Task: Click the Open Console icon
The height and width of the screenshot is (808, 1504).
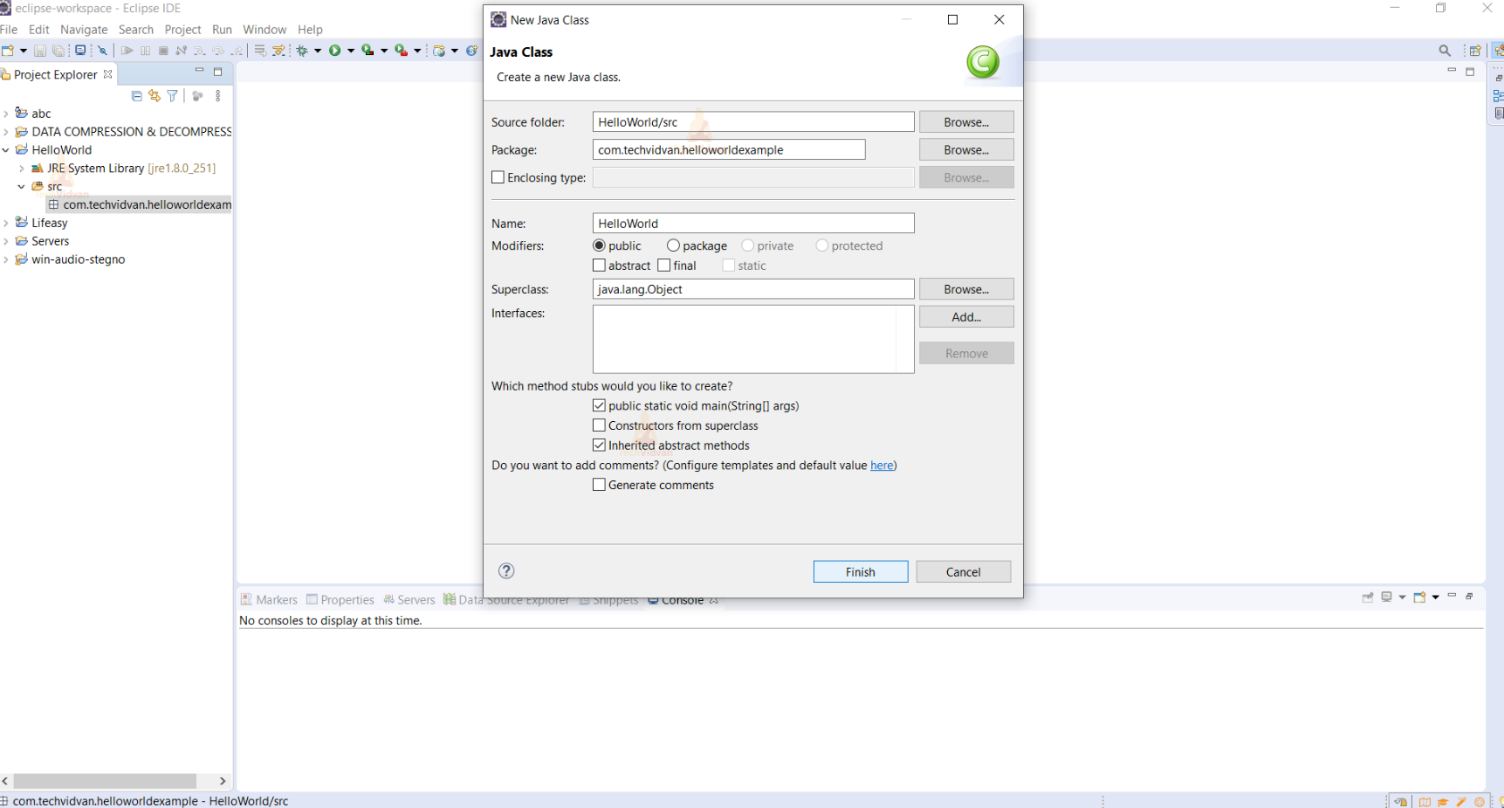Action: [1420, 596]
